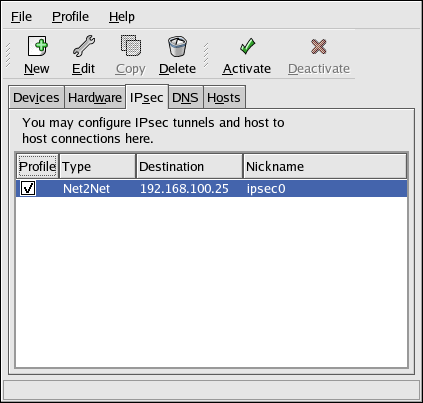Open the Help menu
423x403 pixels.
122,17
